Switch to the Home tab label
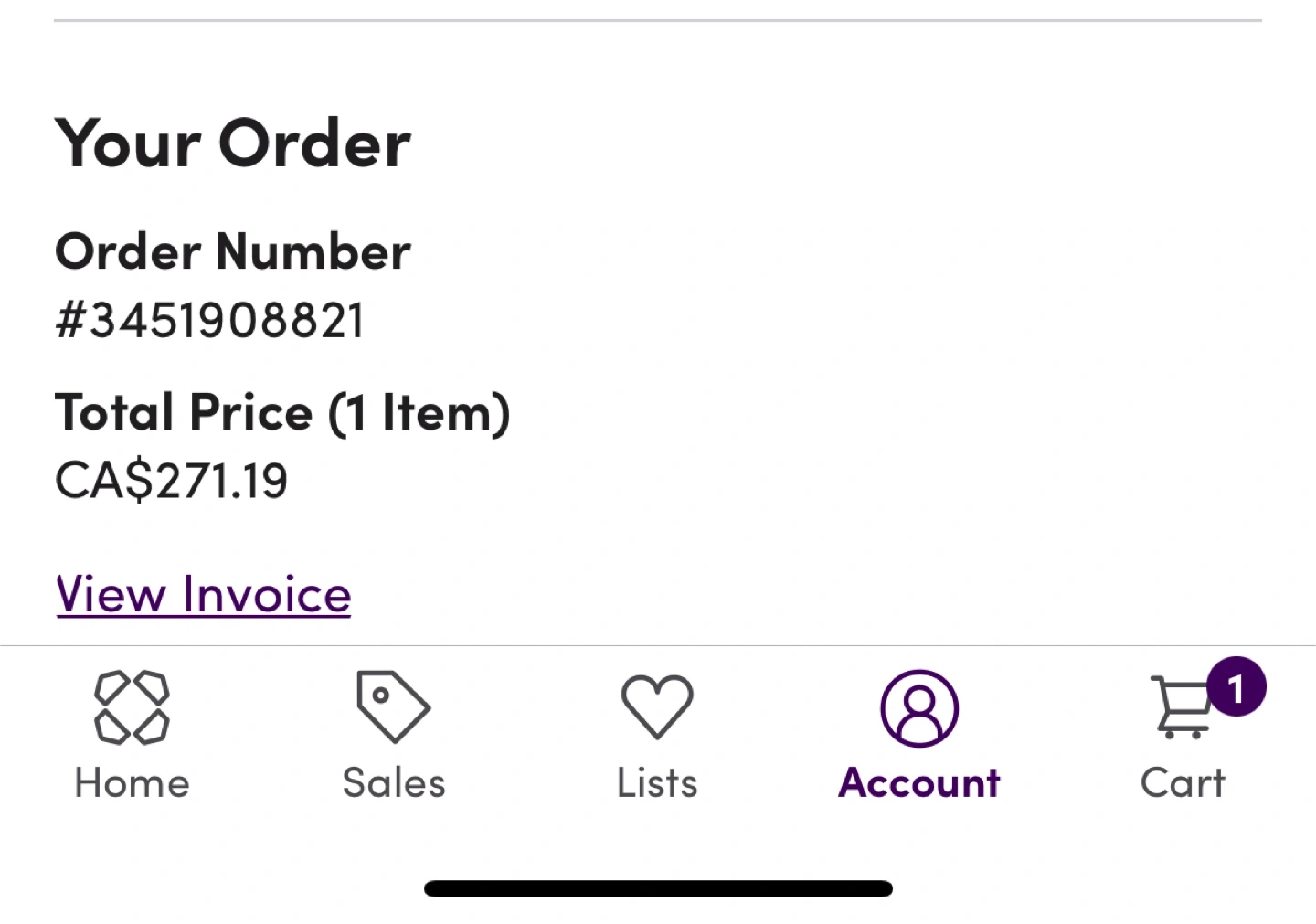This screenshot has height=924, width=1316. [132, 783]
